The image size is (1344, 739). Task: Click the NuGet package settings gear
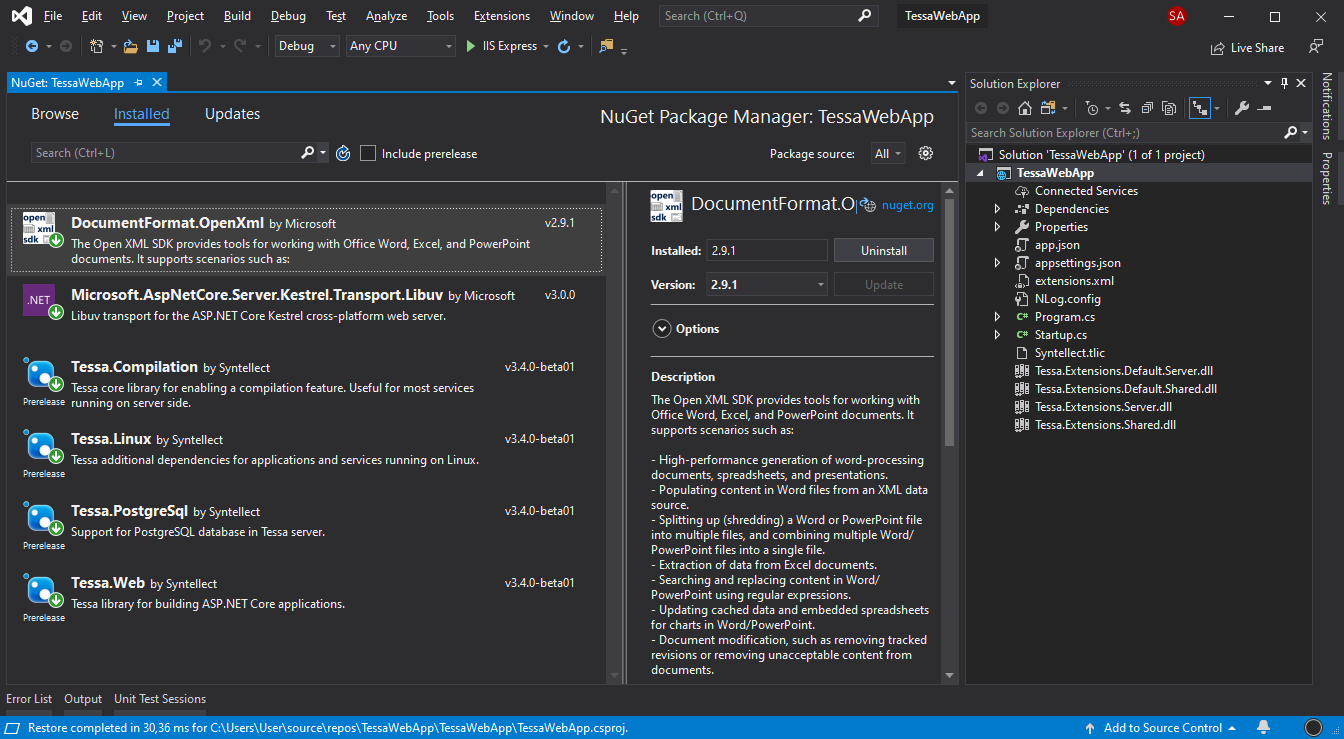(x=926, y=153)
